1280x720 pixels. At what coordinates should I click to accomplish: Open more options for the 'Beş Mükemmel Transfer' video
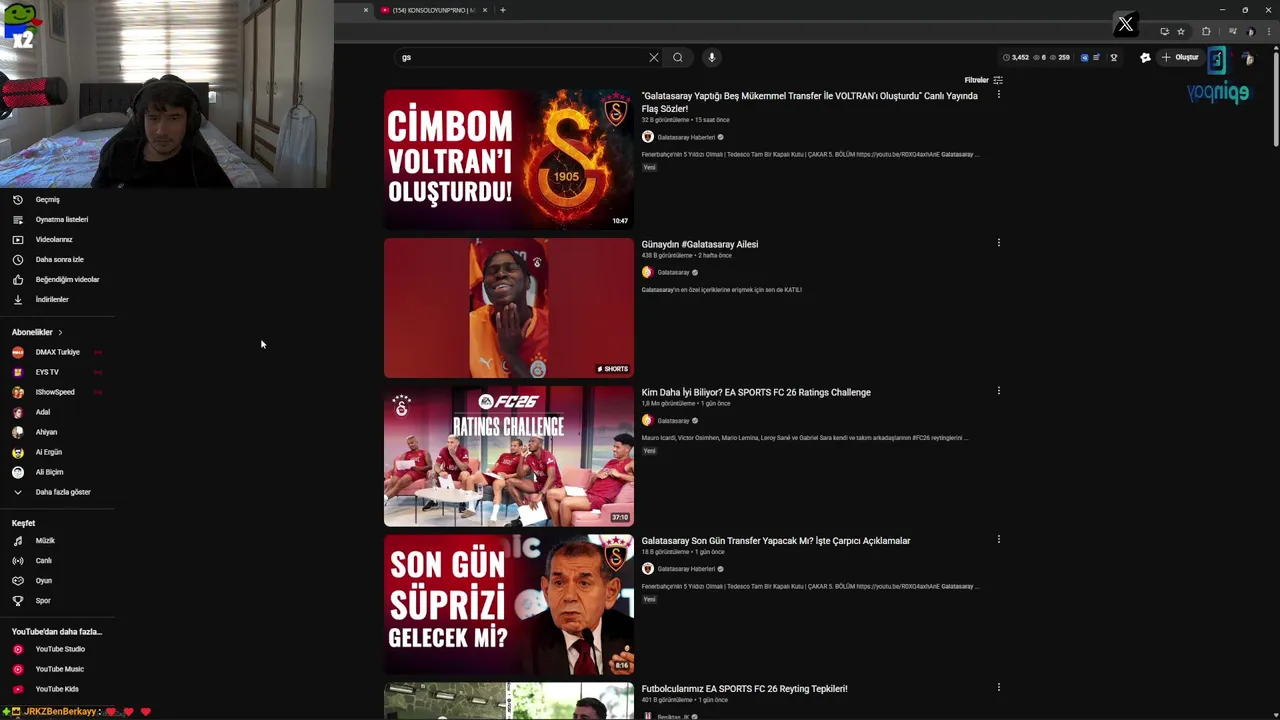998,95
